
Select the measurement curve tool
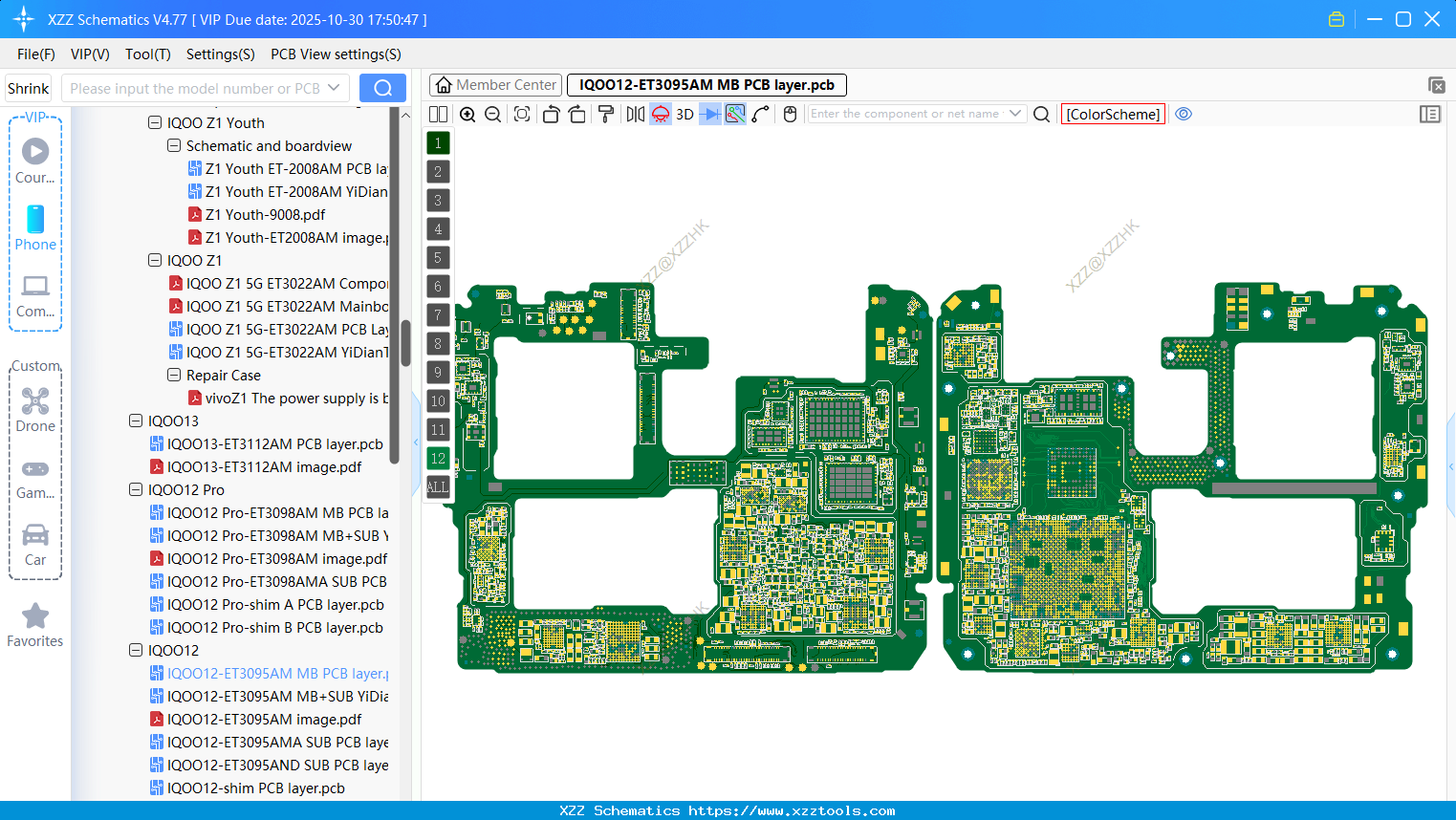coord(762,114)
